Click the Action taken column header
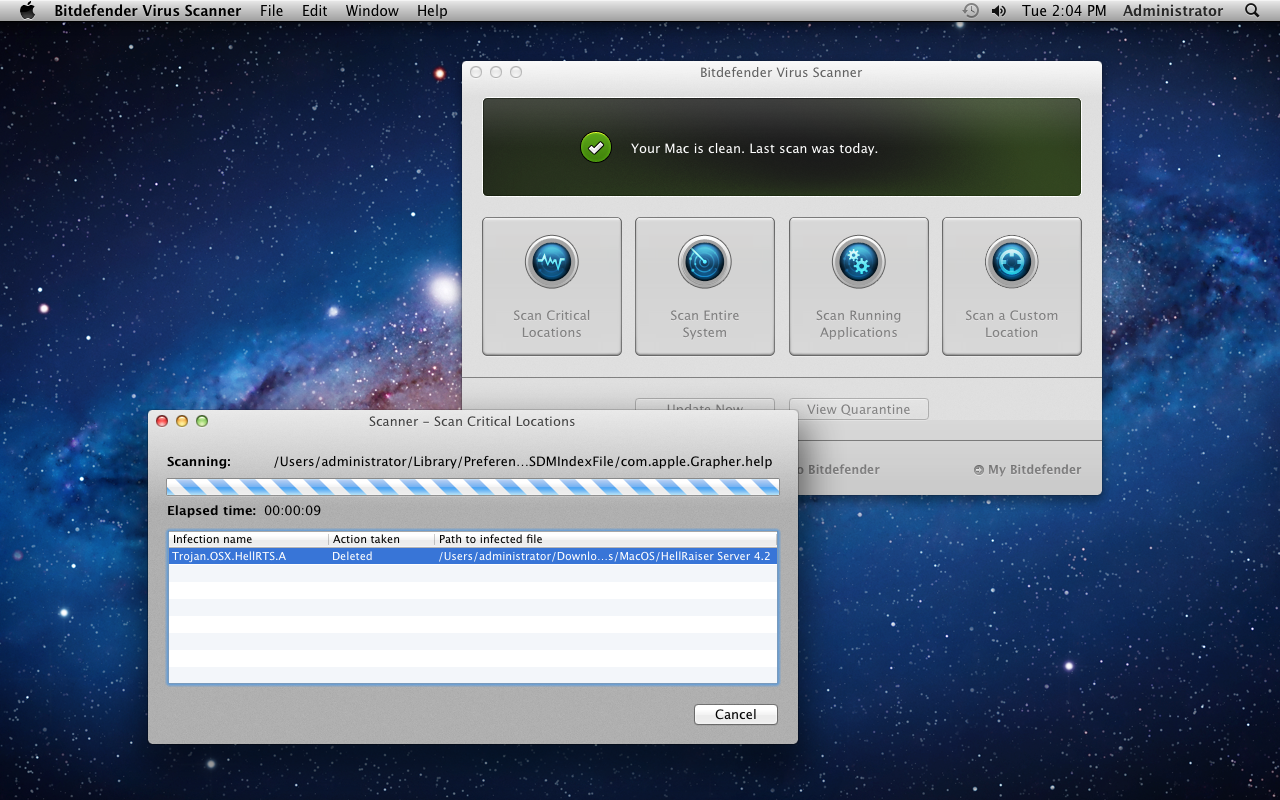1280x800 pixels. point(381,539)
